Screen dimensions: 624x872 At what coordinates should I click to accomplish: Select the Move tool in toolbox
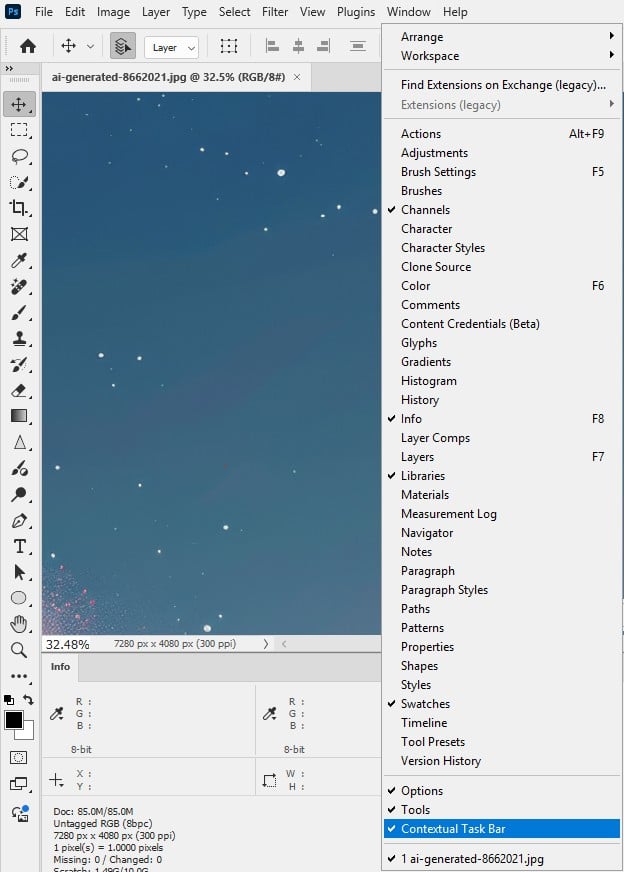point(19,104)
